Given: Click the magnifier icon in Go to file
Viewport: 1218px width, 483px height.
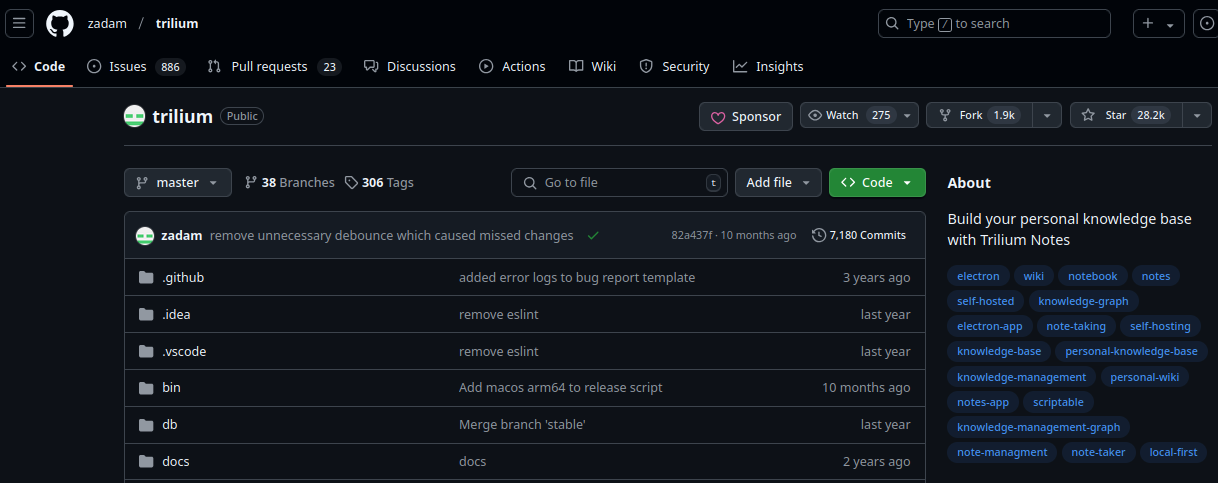Looking at the screenshot, I should 529,183.
